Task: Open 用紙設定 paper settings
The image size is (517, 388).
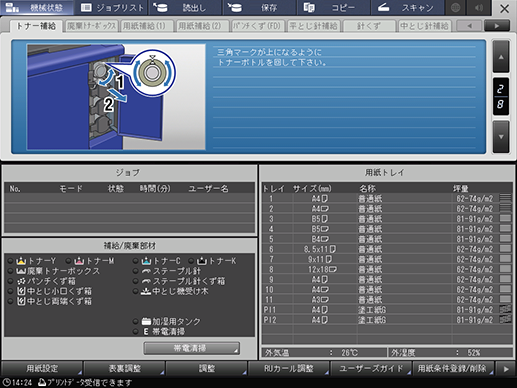Action: click(42, 368)
